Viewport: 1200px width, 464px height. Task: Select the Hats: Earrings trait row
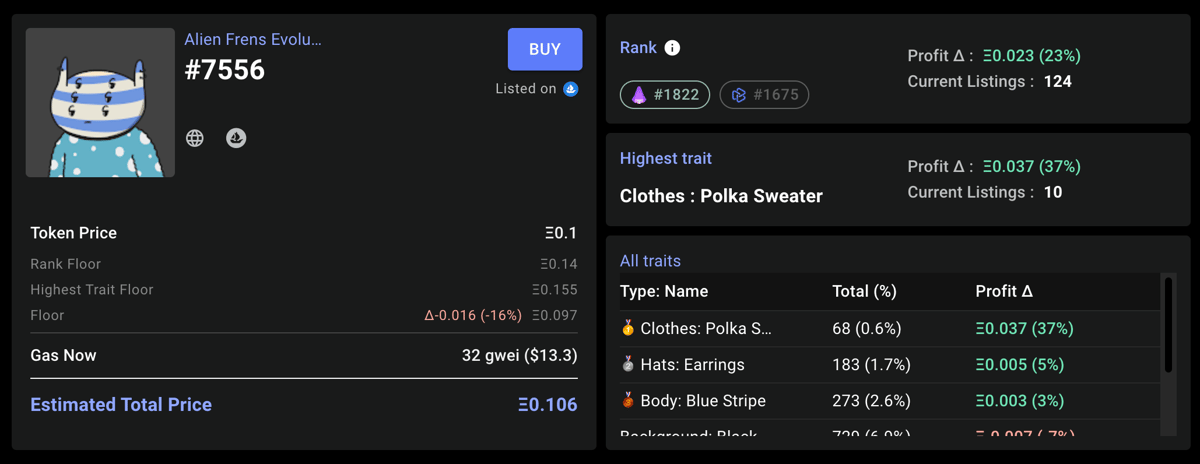[x=890, y=365]
